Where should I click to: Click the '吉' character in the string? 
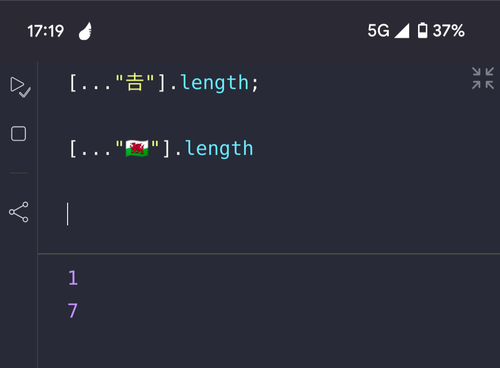point(135,83)
